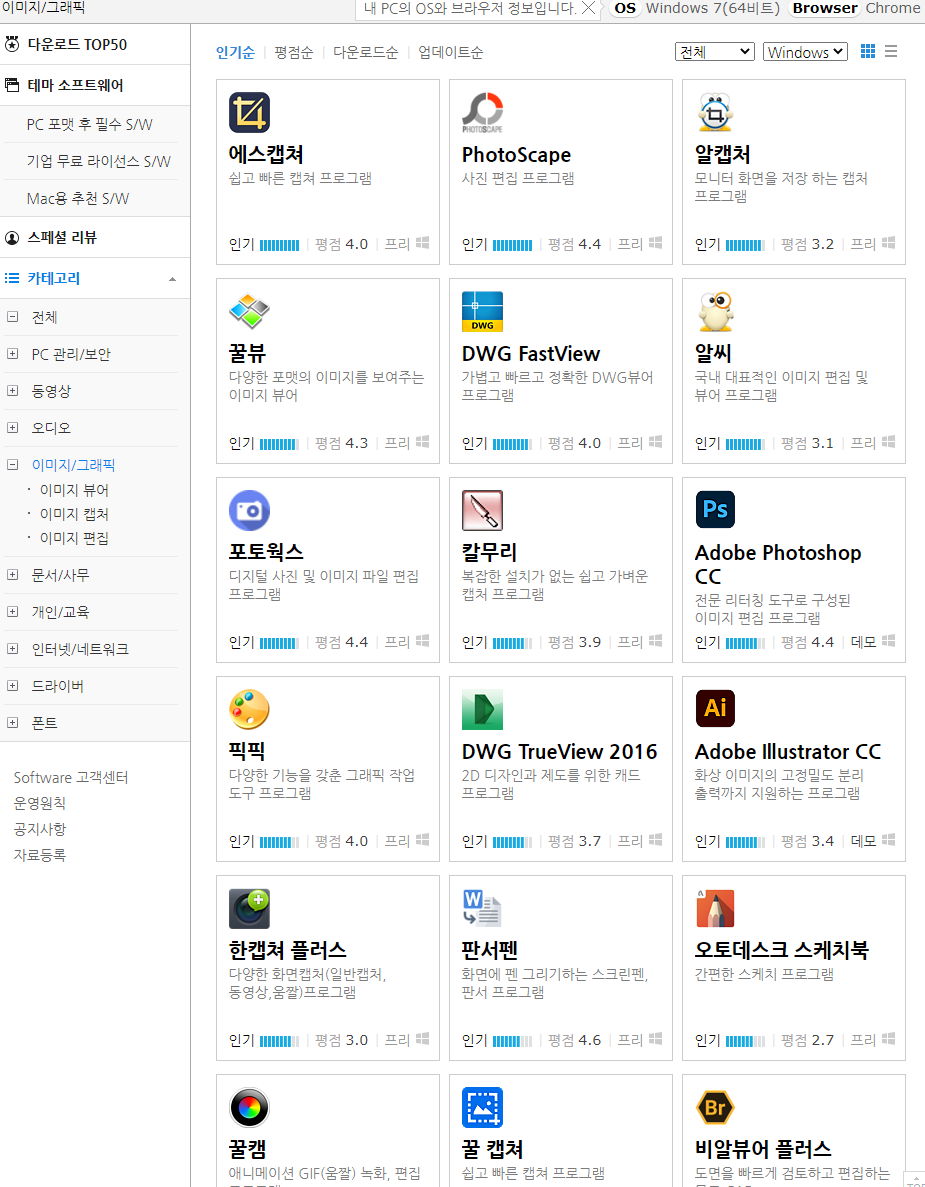Screen dimensions: 925x1187
Task: Click the 알씨 app icon
Action: [x=715, y=311]
